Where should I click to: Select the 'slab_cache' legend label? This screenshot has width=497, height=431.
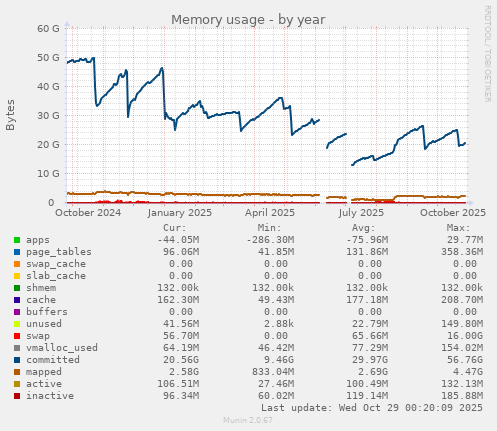[56, 276]
